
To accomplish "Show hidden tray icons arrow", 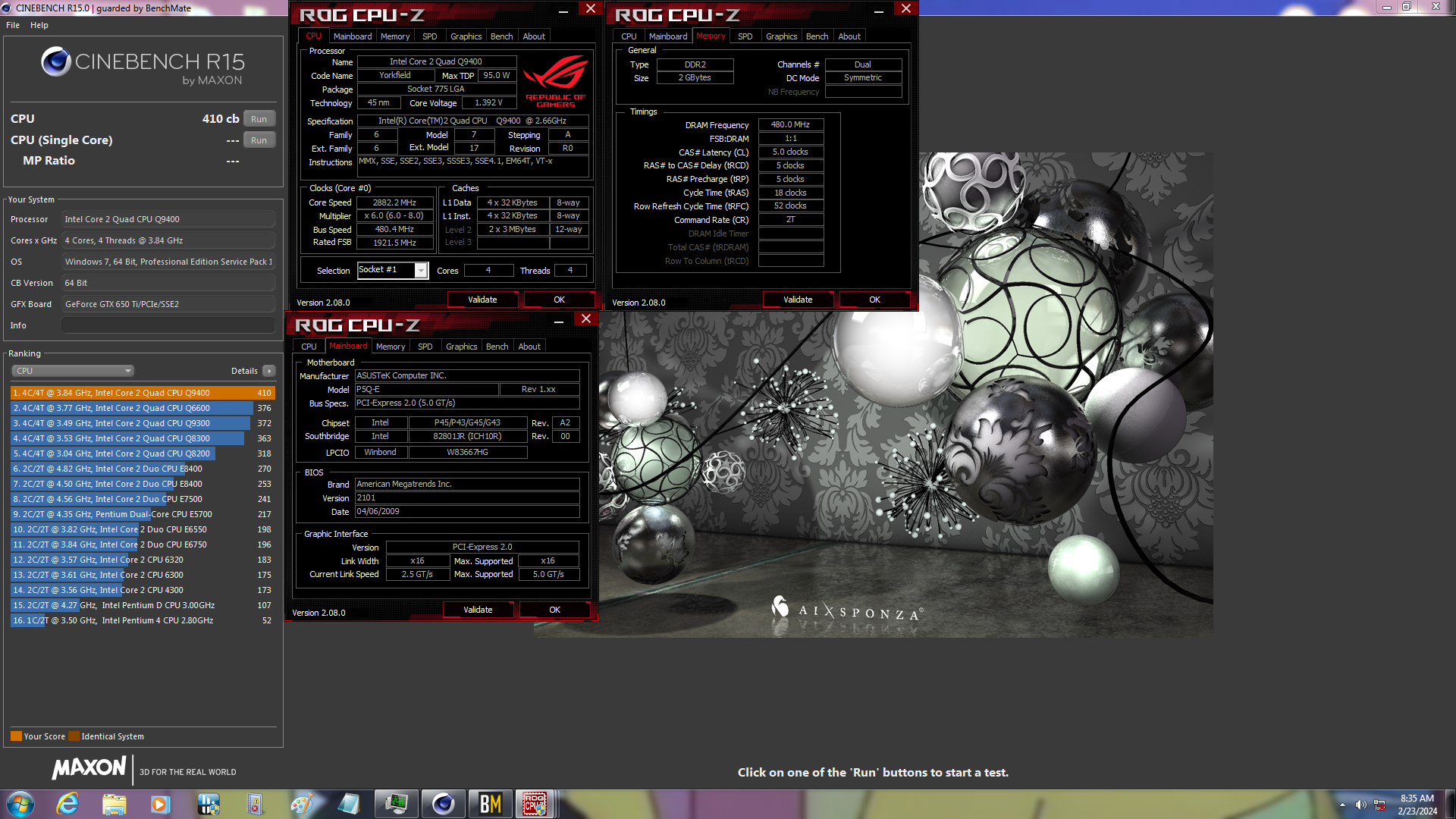I will point(1342,805).
